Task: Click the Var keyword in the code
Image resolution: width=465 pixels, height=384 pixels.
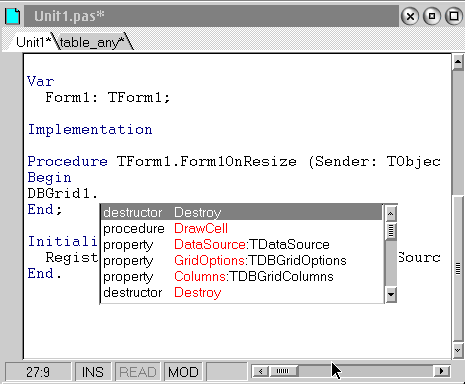Action: [x=40, y=81]
